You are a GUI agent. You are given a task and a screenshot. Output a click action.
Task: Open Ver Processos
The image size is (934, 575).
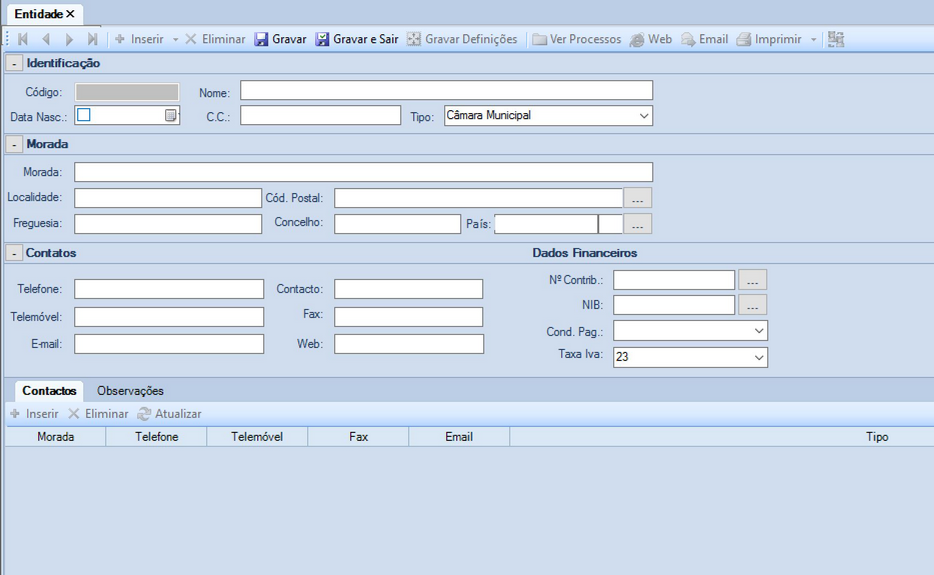click(577, 39)
